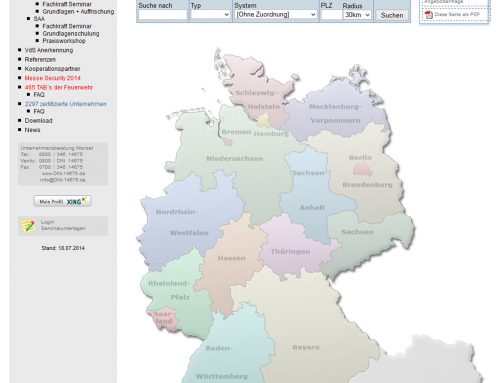Open the News menu entry
This screenshot has height=383, width=500.
pyautogui.click(x=32, y=130)
